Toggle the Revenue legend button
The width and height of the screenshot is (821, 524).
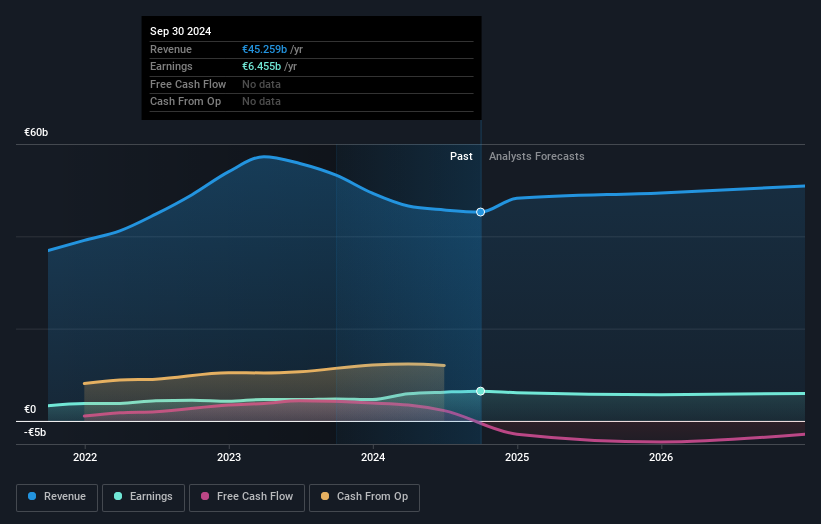click(x=57, y=497)
